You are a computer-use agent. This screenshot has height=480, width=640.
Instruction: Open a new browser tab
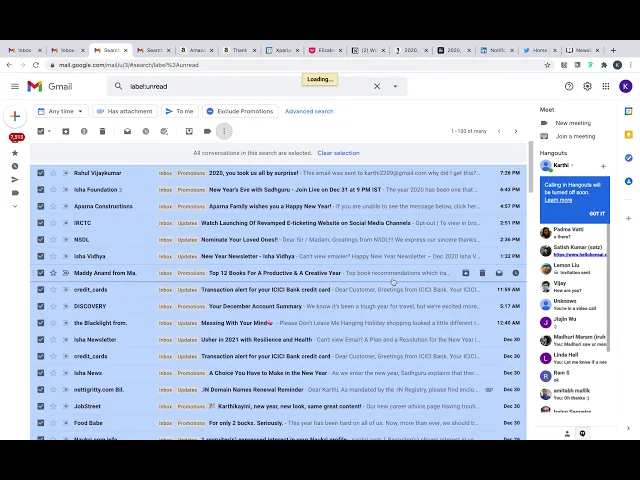click(x=613, y=50)
